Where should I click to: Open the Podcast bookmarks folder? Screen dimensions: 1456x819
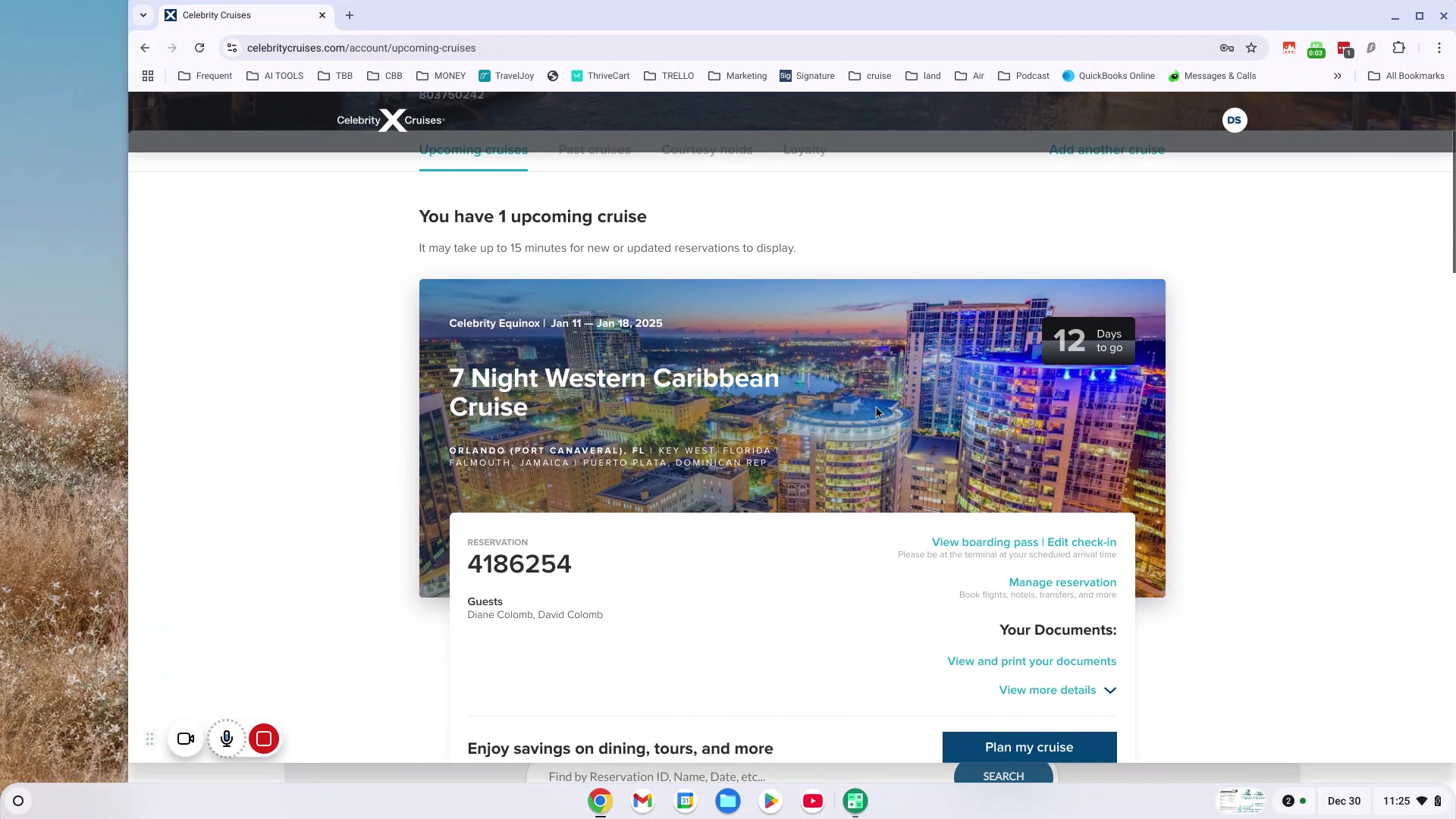point(1024,76)
